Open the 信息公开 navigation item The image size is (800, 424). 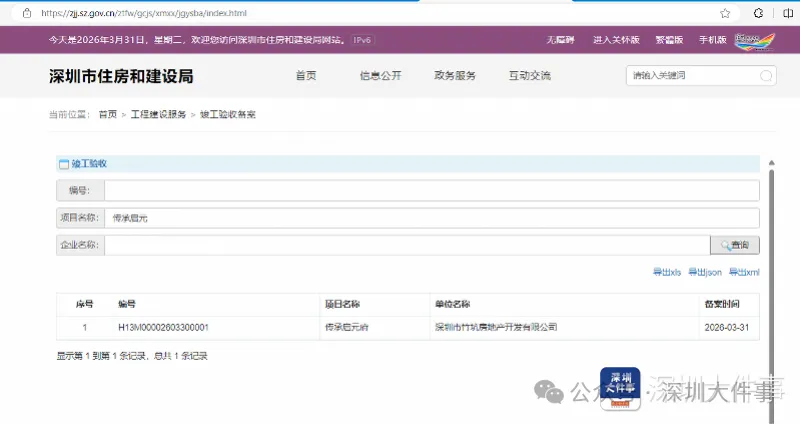[x=381, y=76]
